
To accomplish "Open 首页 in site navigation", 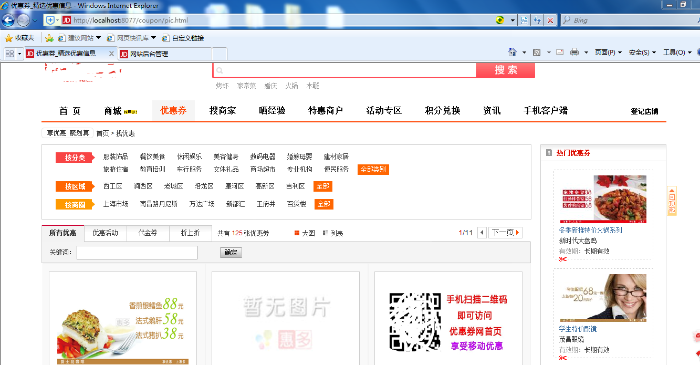I will pos(70,111).
